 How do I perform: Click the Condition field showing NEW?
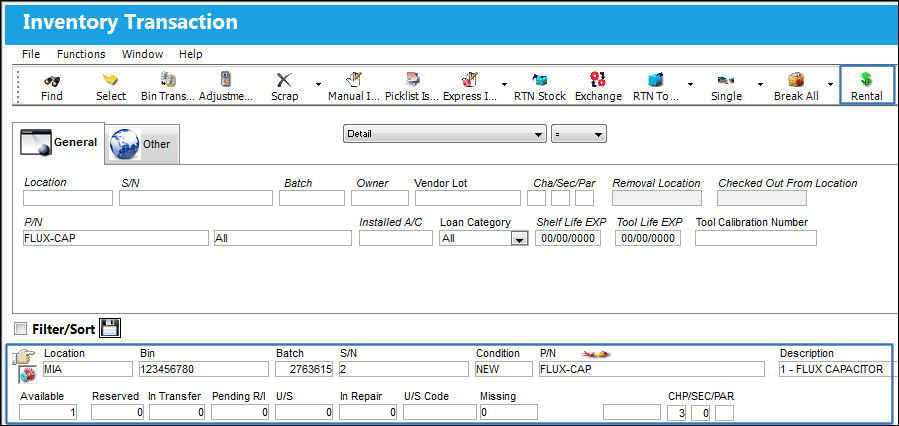coord(503,369)
